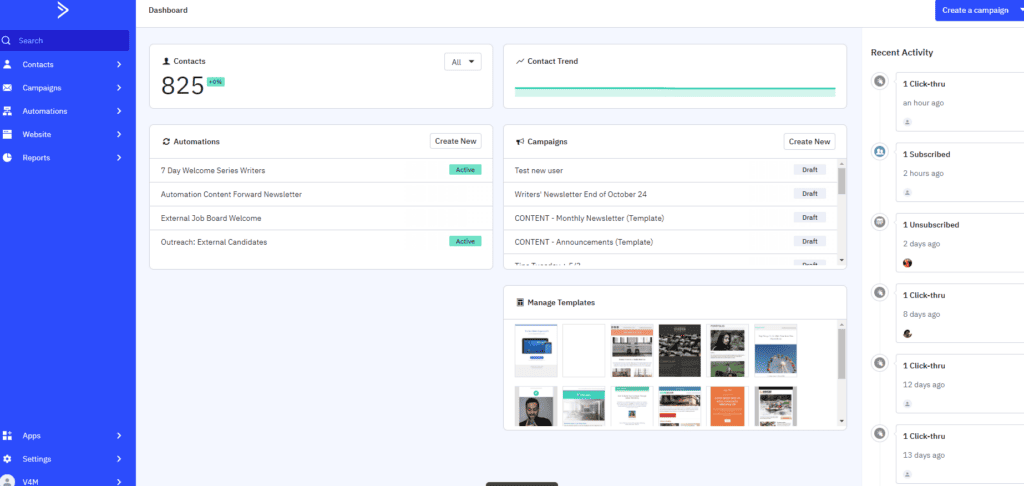Select the orange template thumbnail
Image resolution: width=1024 pixels, height=486 pixels.
pos(728,406)
